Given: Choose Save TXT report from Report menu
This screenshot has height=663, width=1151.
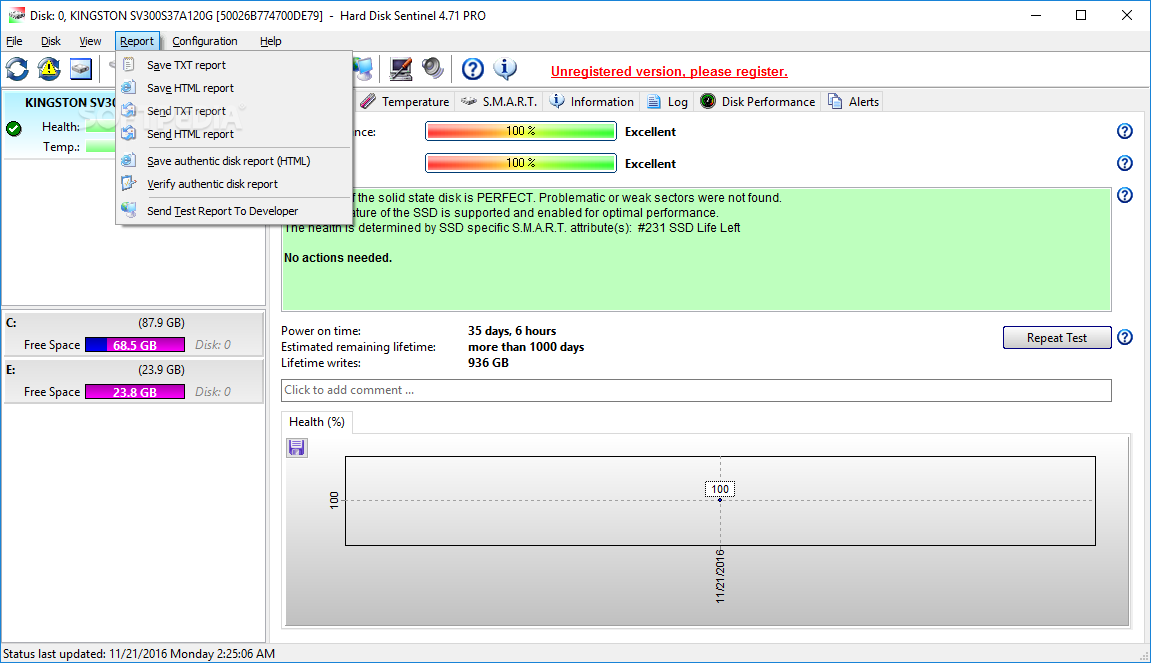Looking at the screenshot, I should [234, 65].
